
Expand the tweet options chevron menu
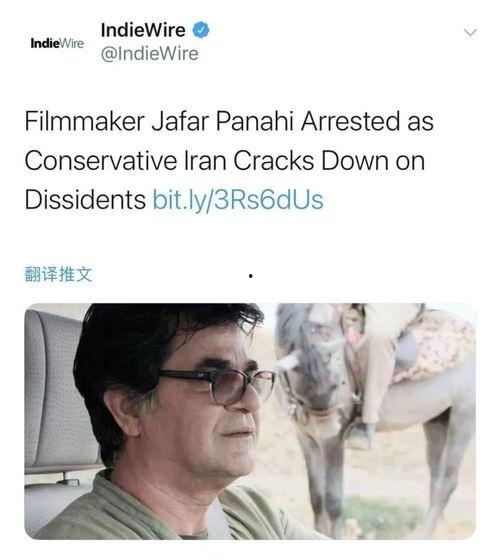click(470, 33)
